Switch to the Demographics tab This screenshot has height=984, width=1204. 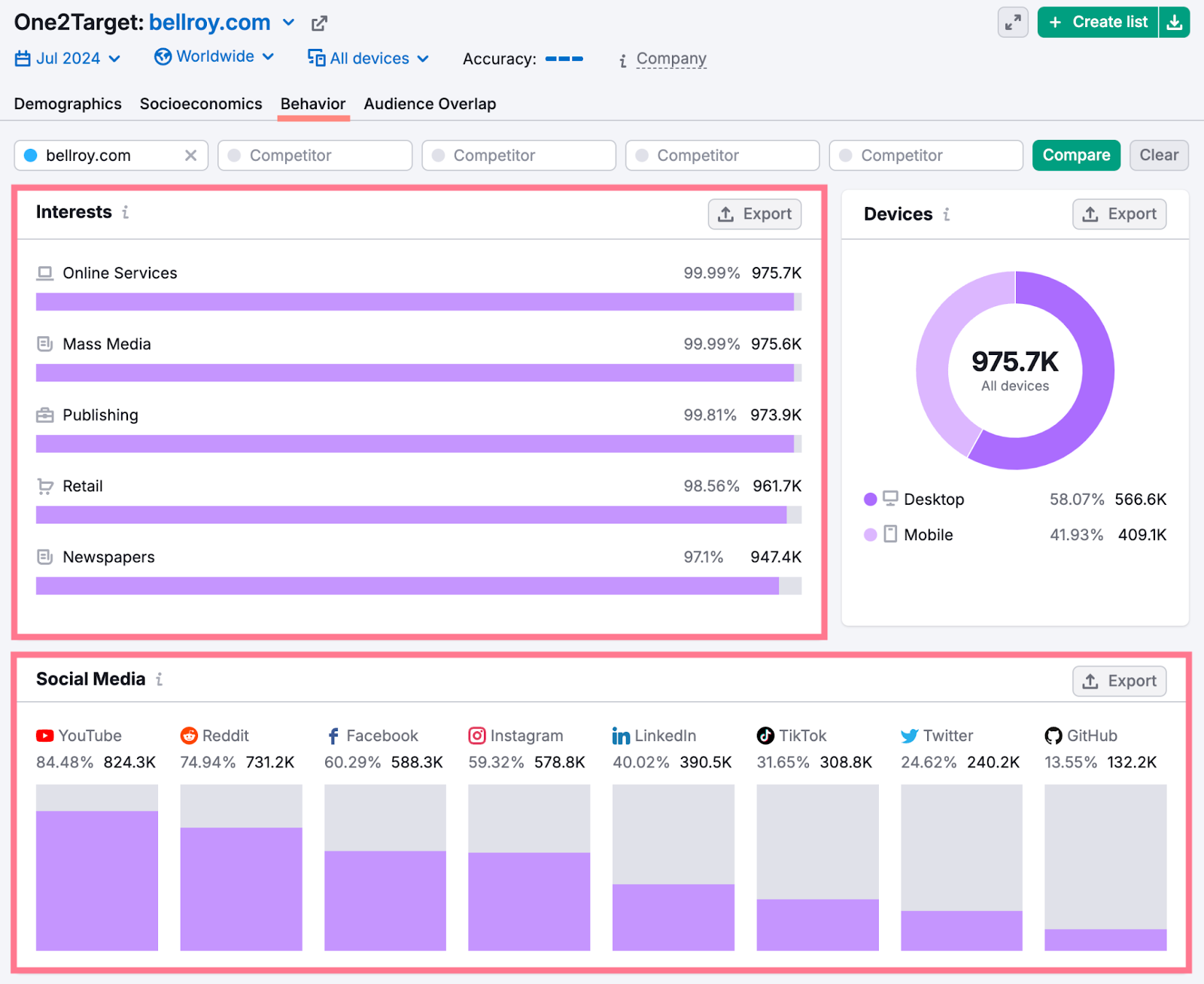coord(68,104)
